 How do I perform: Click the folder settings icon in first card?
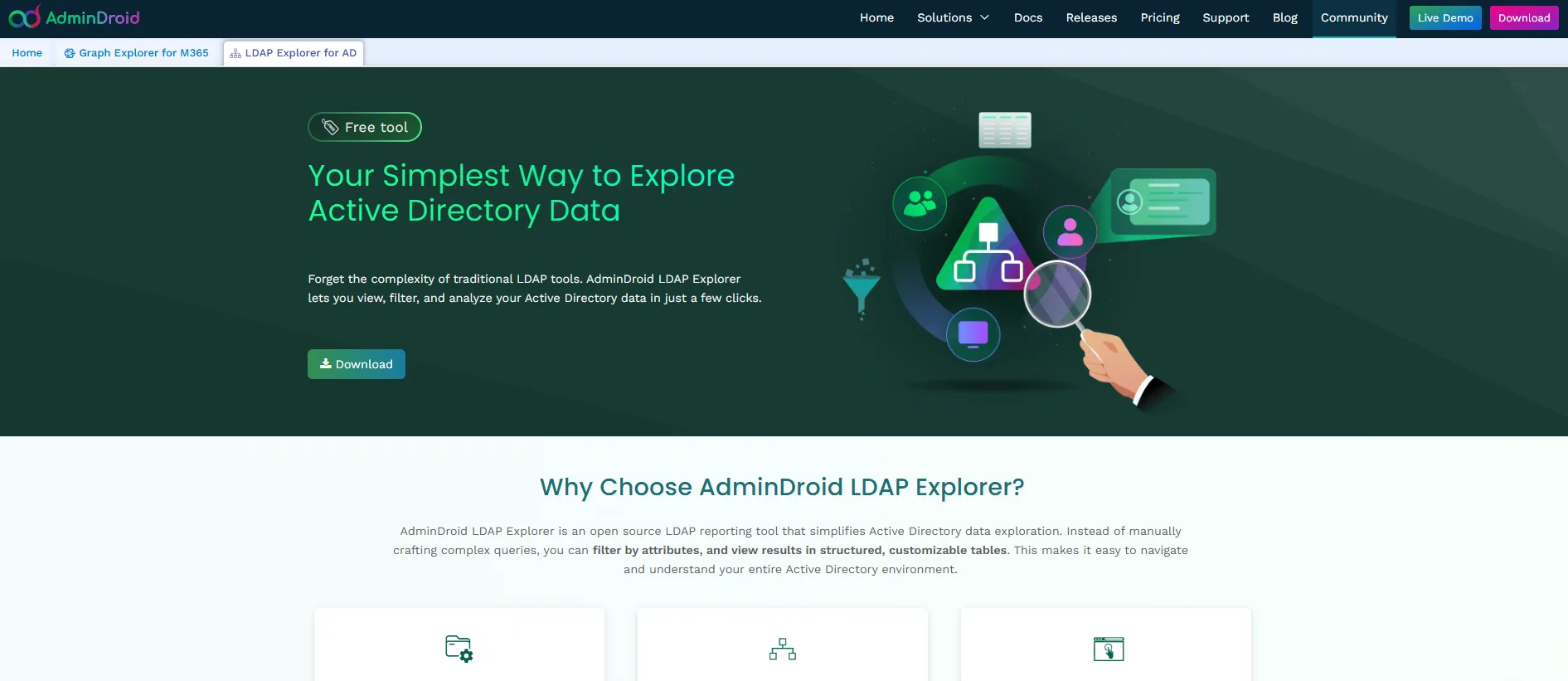[459, 649]
